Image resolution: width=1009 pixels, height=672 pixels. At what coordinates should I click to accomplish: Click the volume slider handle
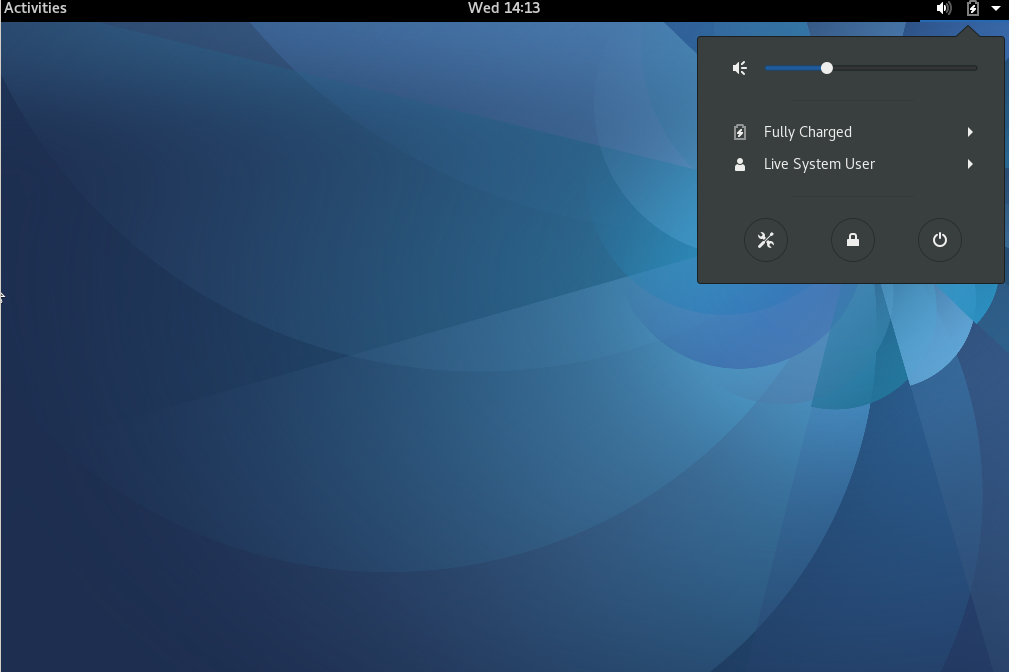(x=826, y=67)
